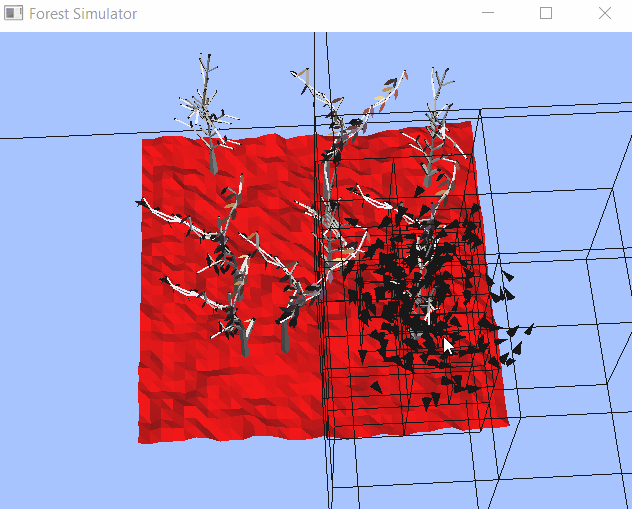This screenshot has width=632, height=509.
Task: Click the top-left corner of the red terrain
Action: pyautogui.click(x=144, y=140)
